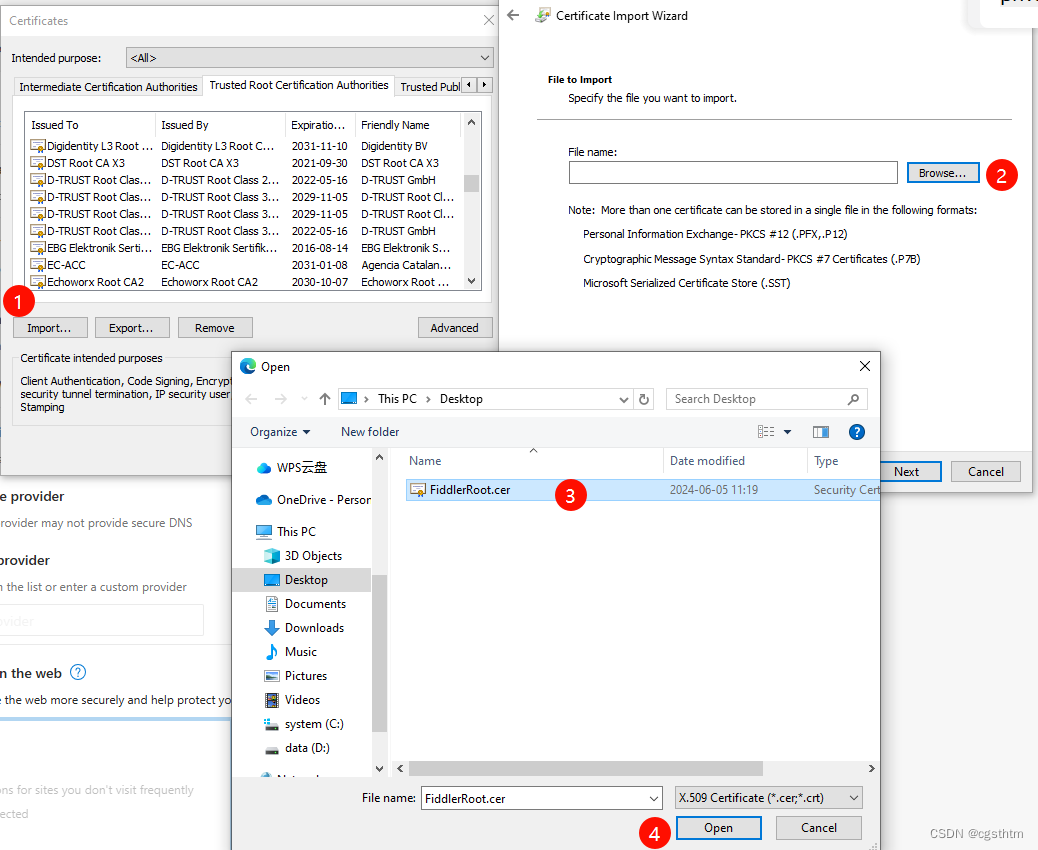The height and width of the screenshot is (850, 1038).
Task: Click the Help question mark icon
Action: (x=857, y=431)
